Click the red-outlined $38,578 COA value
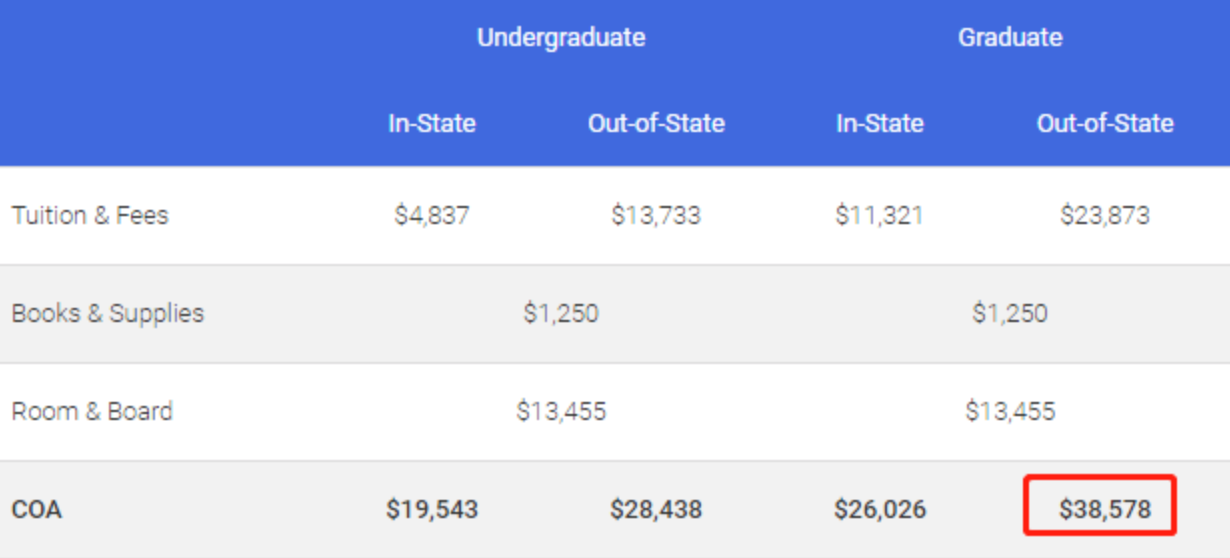 (x=1105, y=509)
